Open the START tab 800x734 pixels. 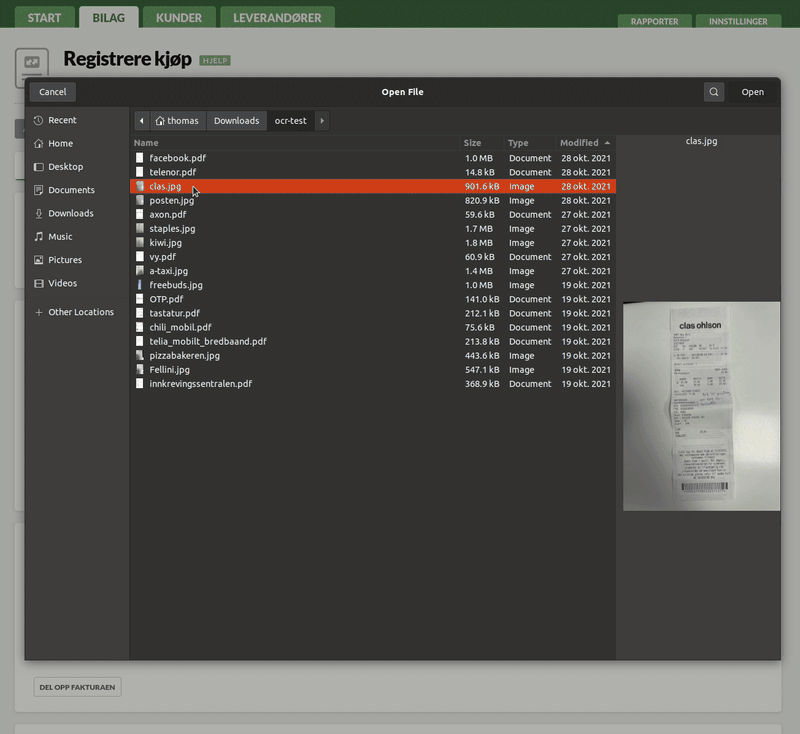click(x=44, y=18)
